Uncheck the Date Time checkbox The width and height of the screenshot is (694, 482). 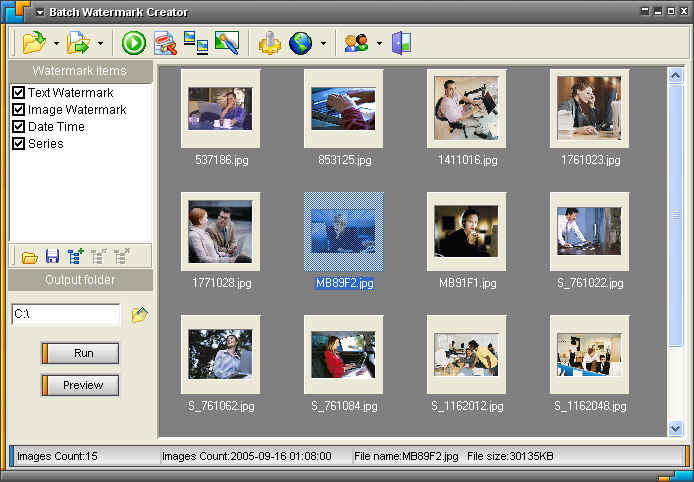[x=18, y=127]
